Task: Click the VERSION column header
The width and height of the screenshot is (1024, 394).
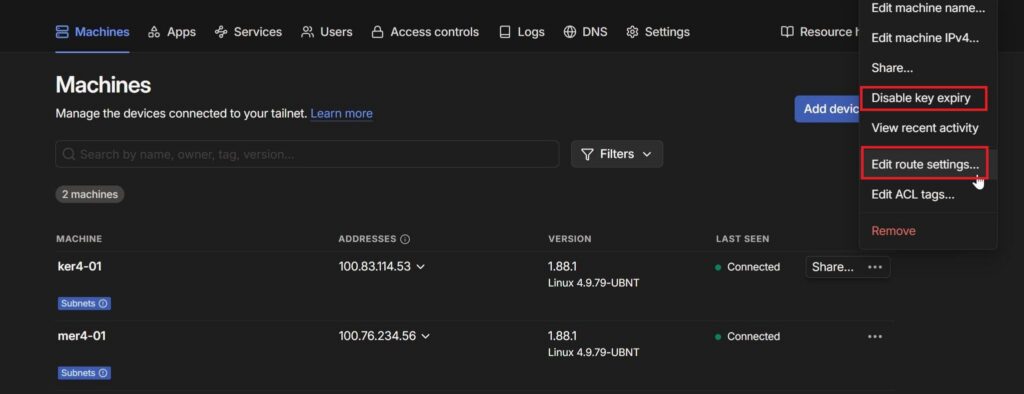Action: click(569, 239)
